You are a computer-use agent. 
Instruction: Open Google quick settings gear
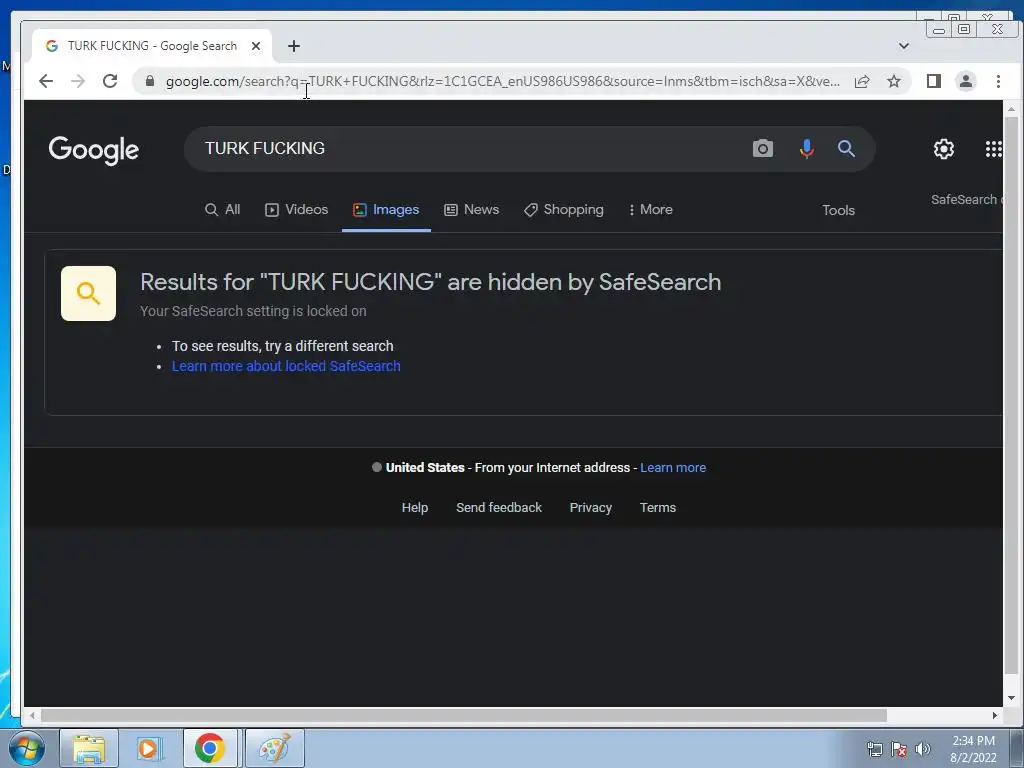(944, 149)
